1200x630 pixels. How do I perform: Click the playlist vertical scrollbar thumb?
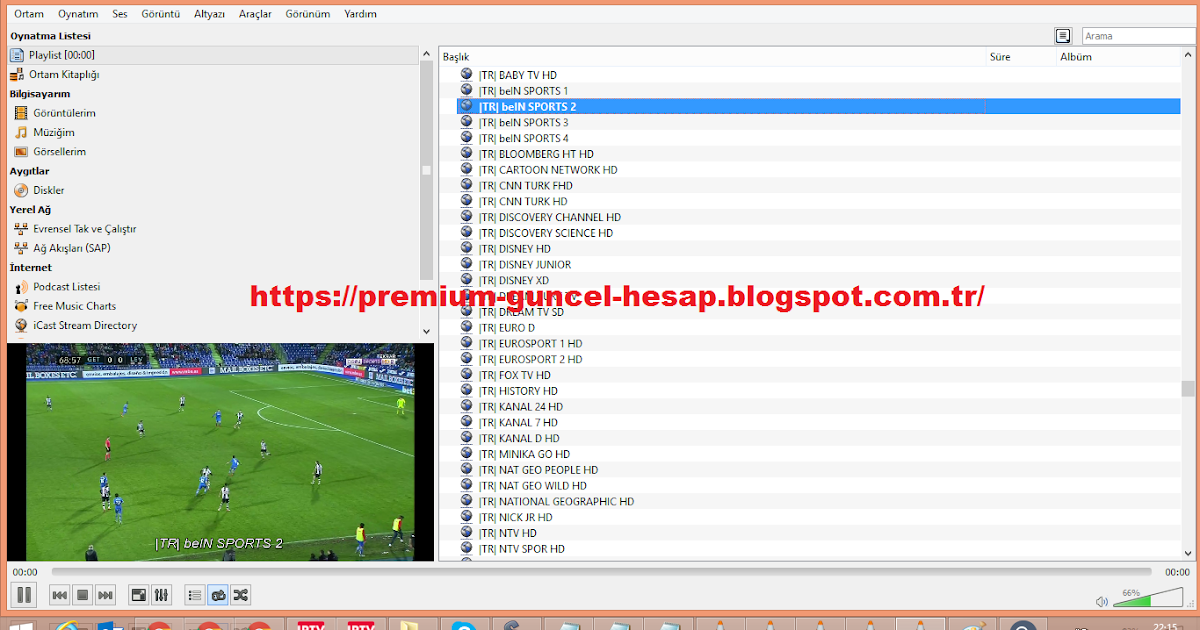tap(1188, 388)
